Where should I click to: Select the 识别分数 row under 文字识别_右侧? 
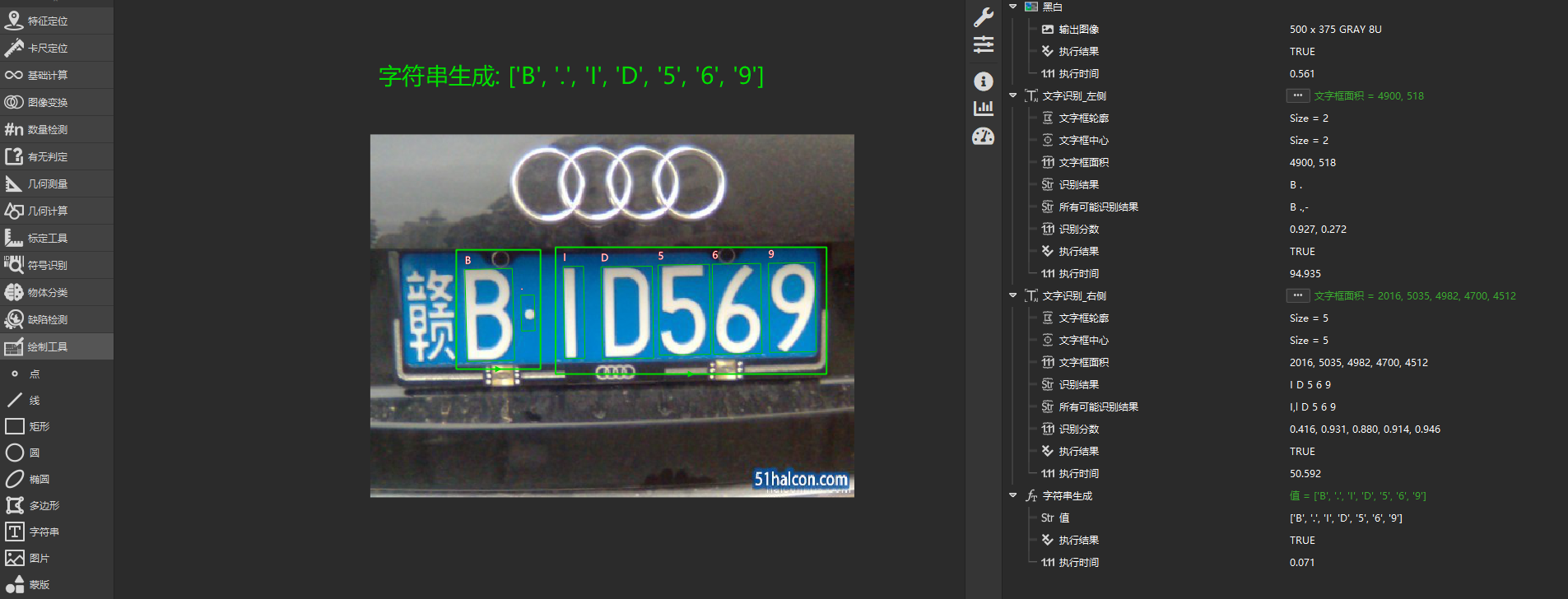click(x=1078, y=429)
